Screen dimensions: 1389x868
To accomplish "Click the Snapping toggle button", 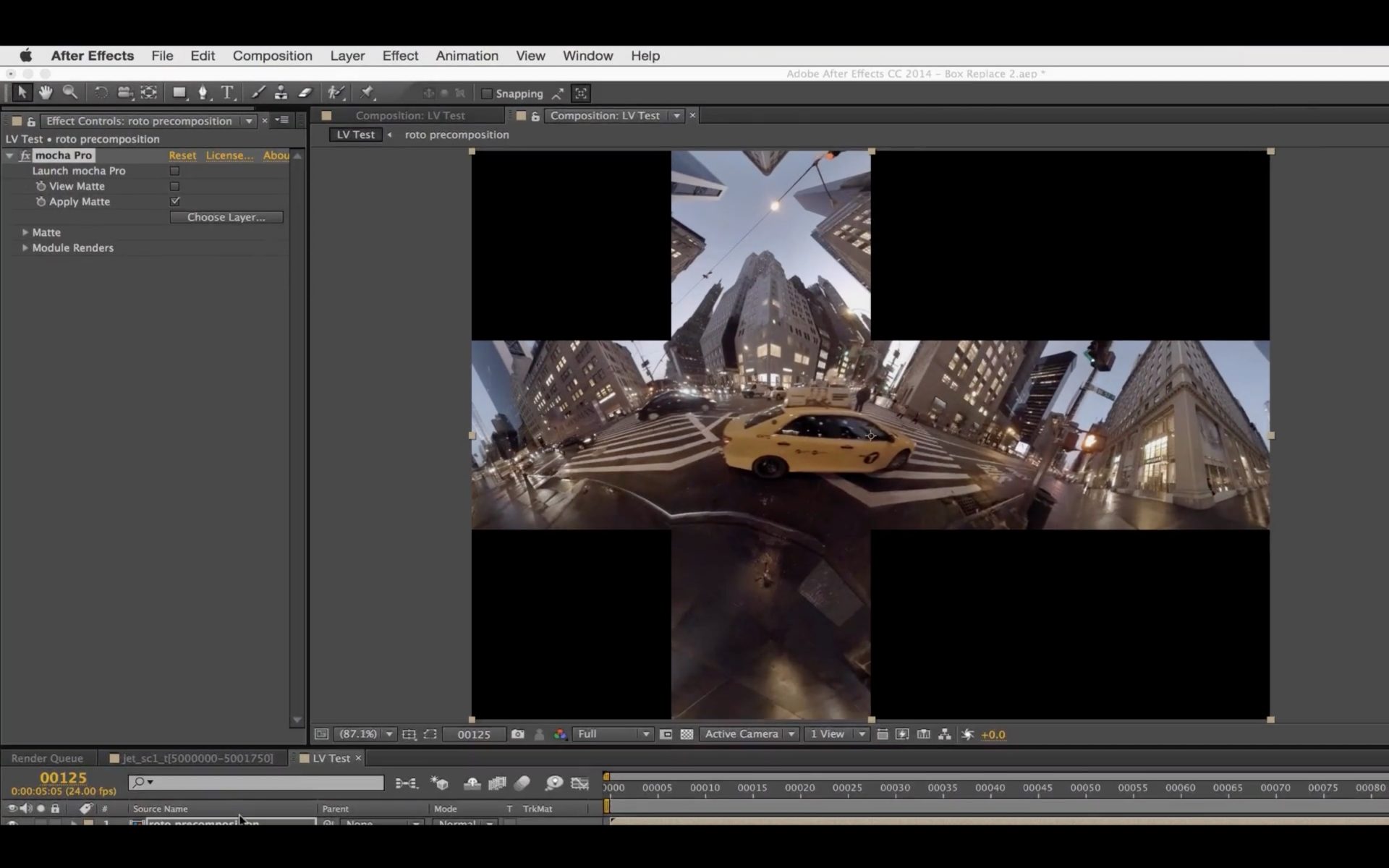I will tap(487, 92).
